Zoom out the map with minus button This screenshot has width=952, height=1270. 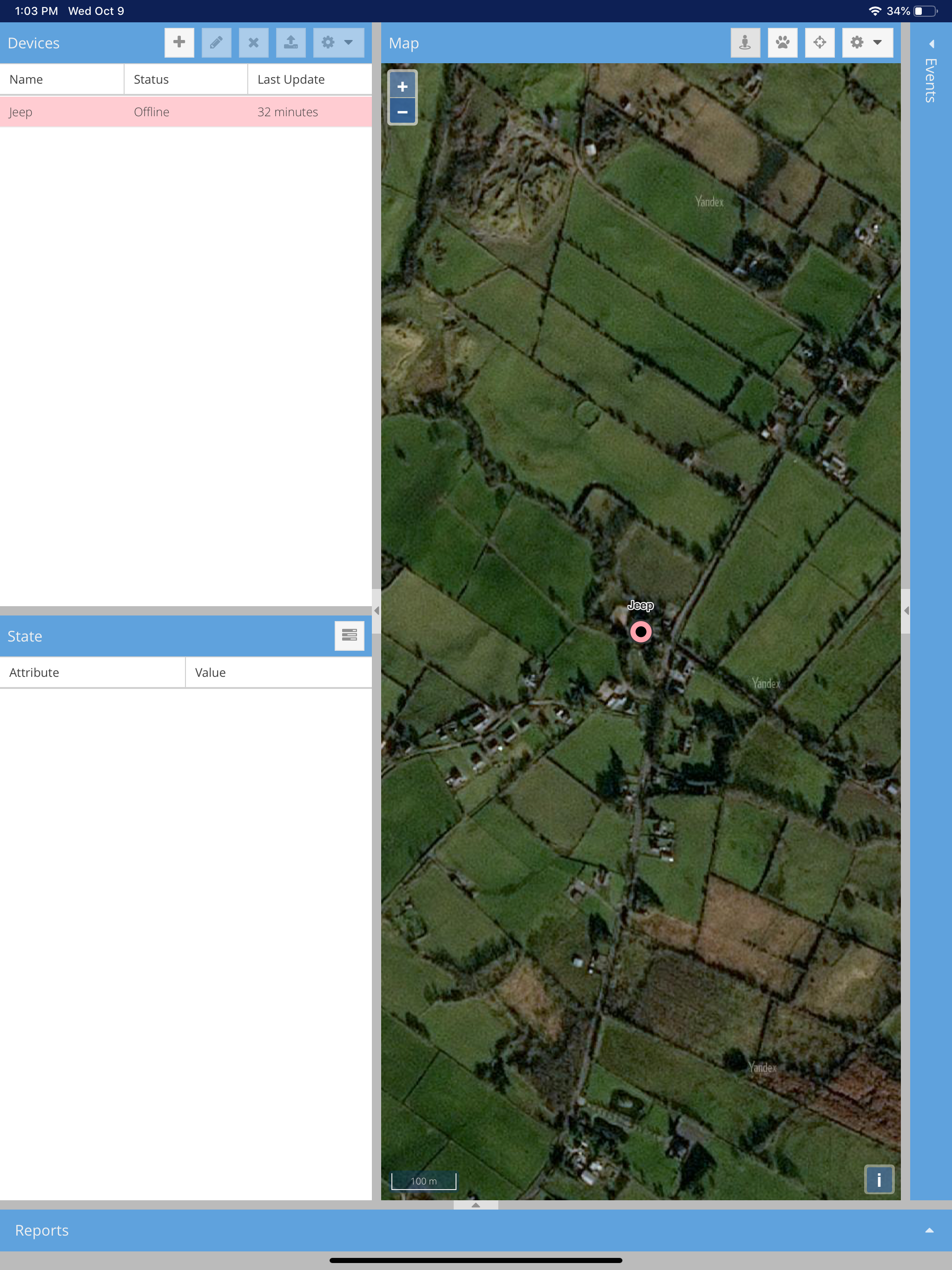click(403, 112)
